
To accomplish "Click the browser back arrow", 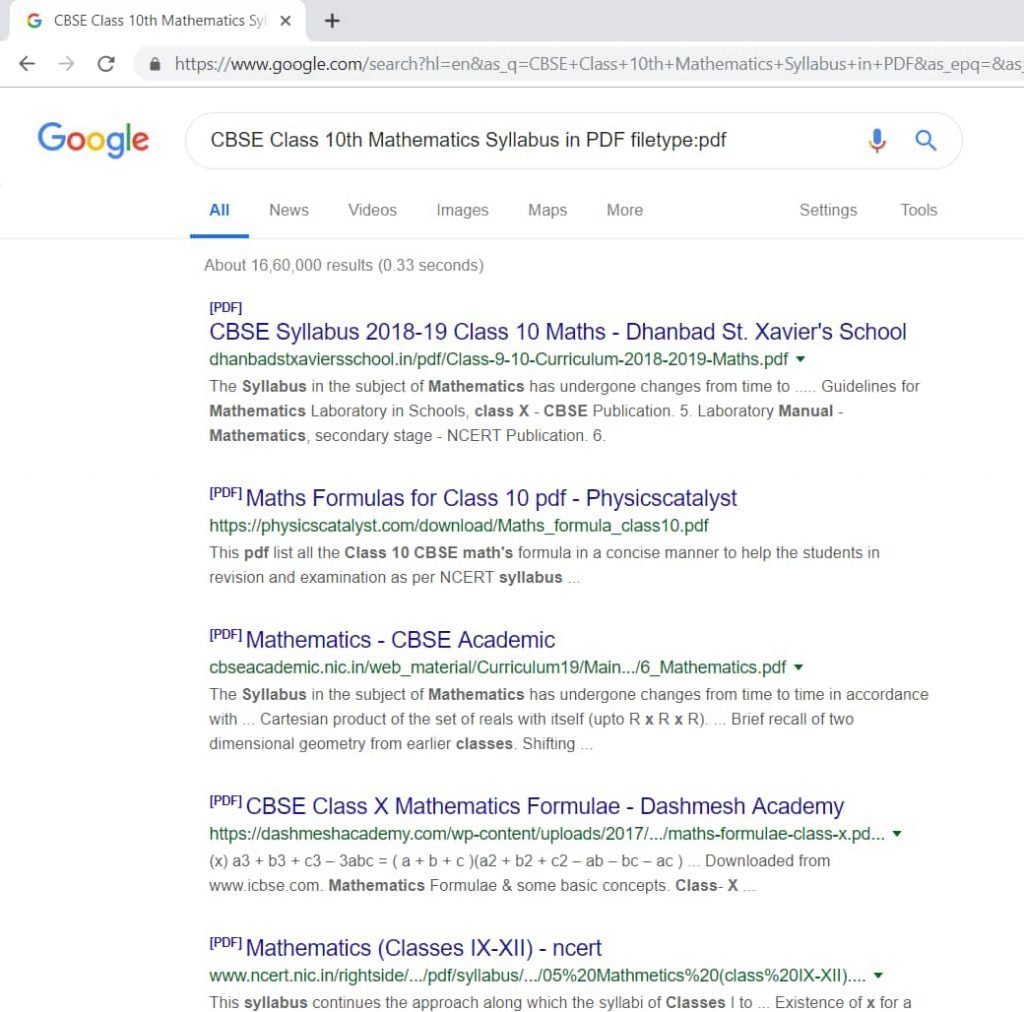I will (27, 63).
